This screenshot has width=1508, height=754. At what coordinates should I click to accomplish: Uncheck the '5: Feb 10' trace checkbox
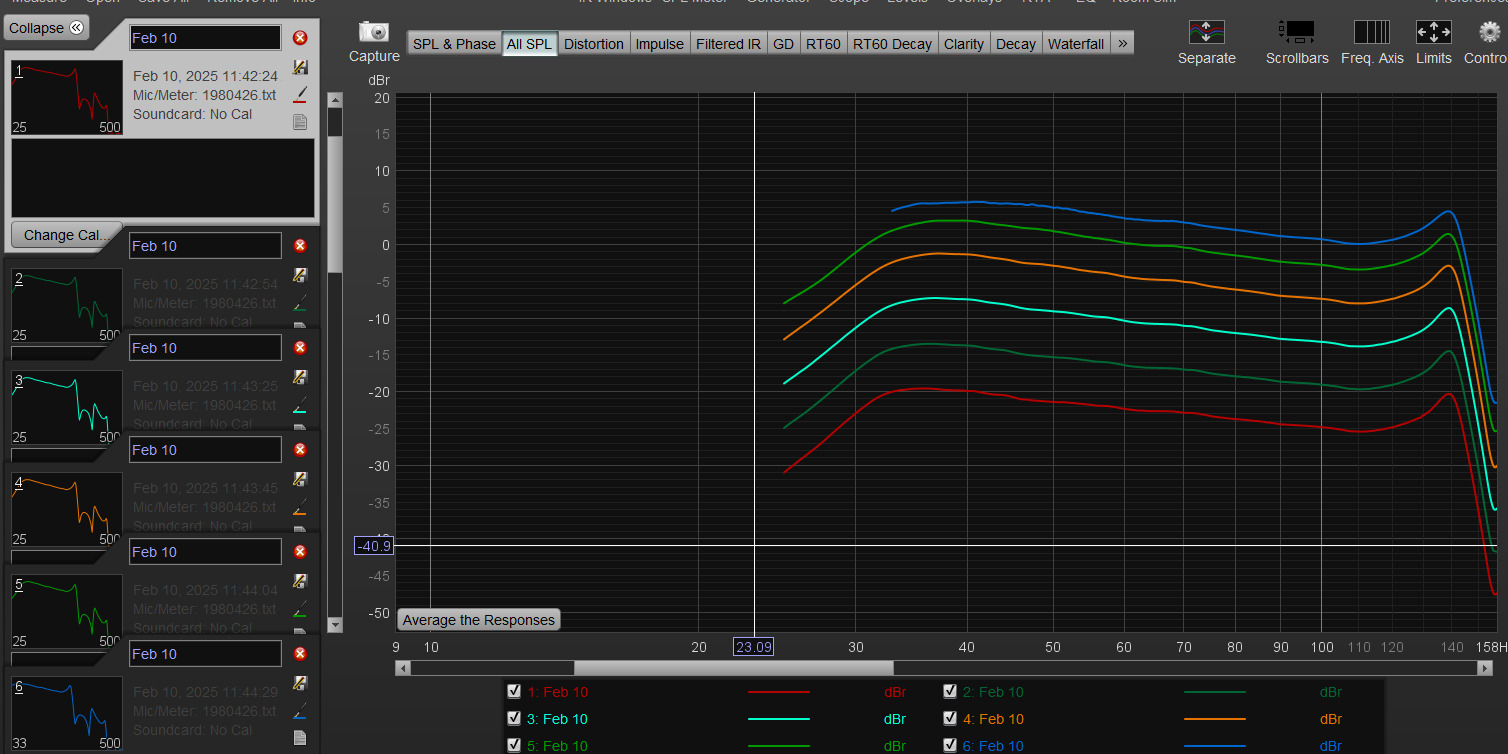[x=514, y=744]
